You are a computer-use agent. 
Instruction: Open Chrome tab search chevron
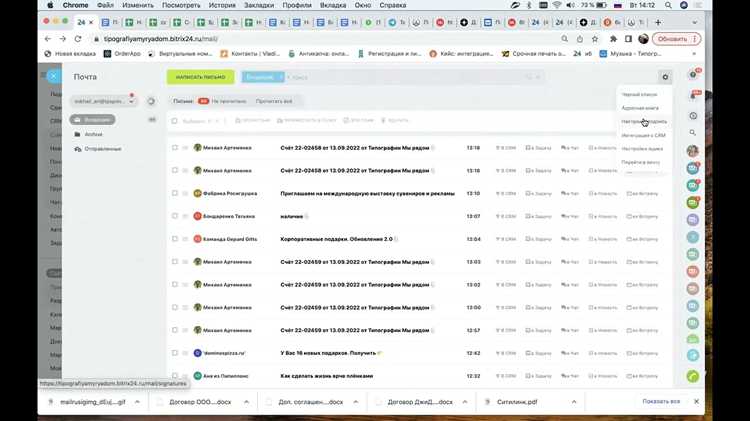click(695, 22)
